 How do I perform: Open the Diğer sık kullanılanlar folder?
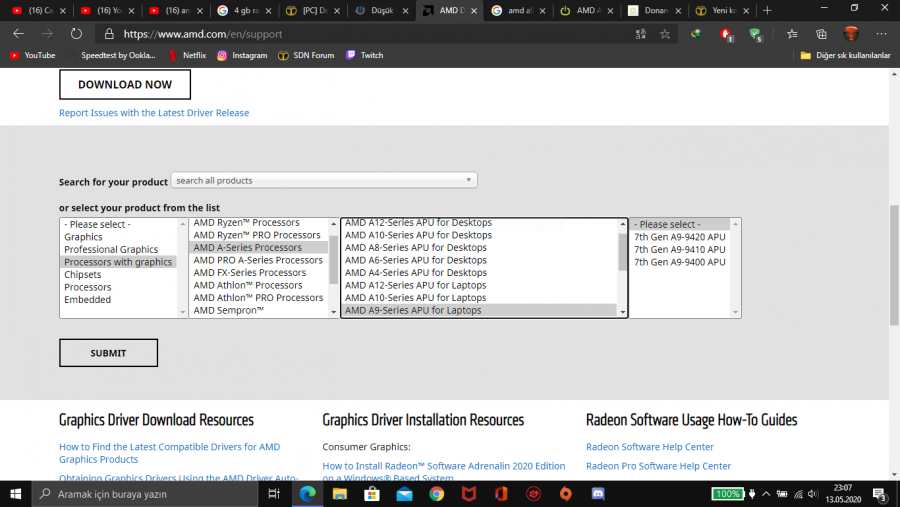(845, 55)
